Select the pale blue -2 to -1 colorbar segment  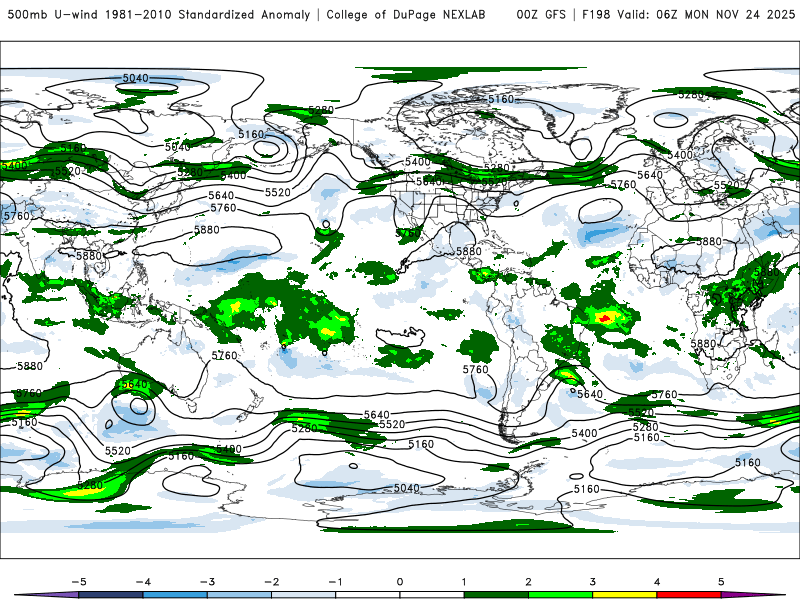pos(304,595)
